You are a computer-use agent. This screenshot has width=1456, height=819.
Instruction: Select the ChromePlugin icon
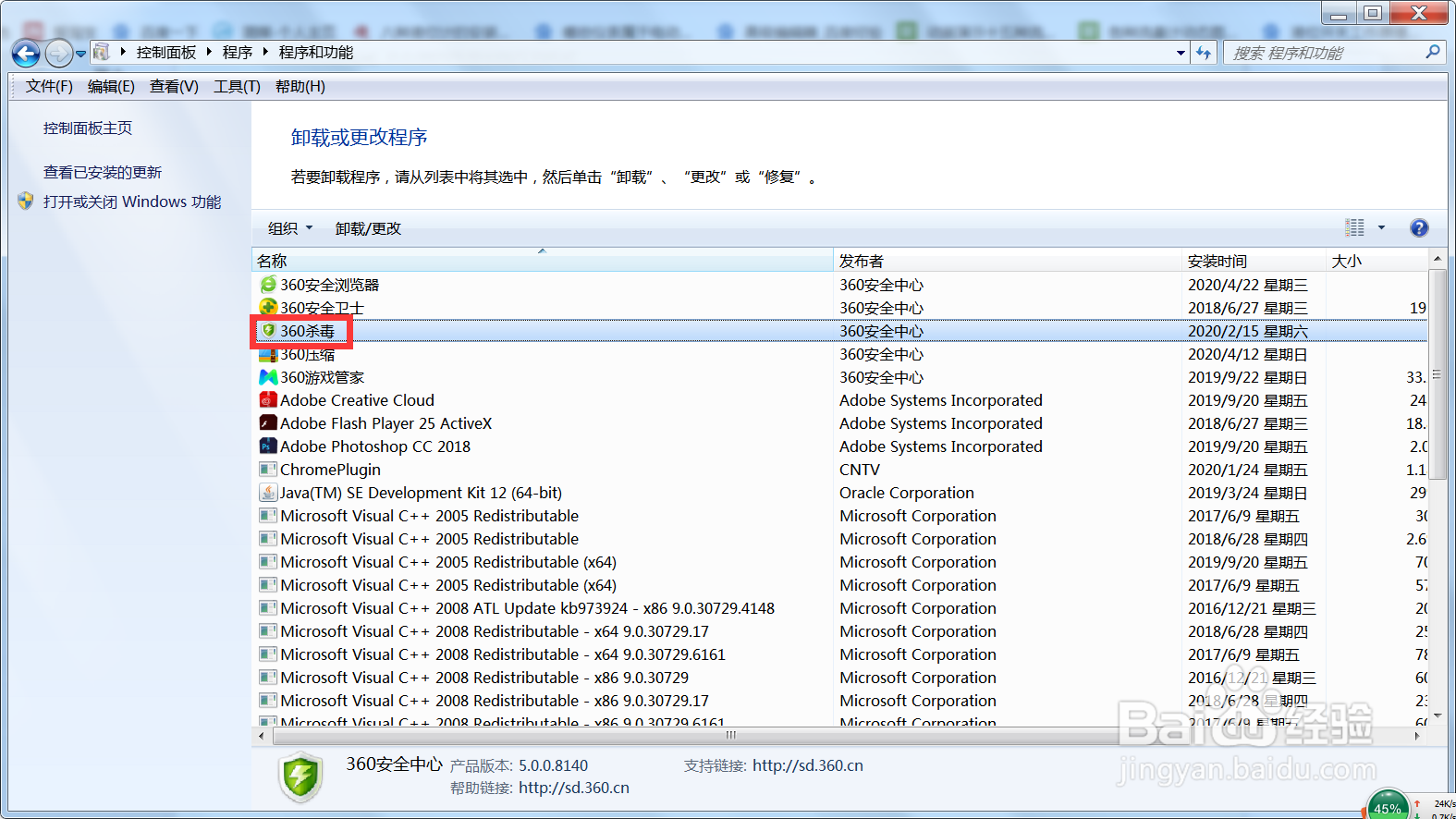(x=268, y=469)
